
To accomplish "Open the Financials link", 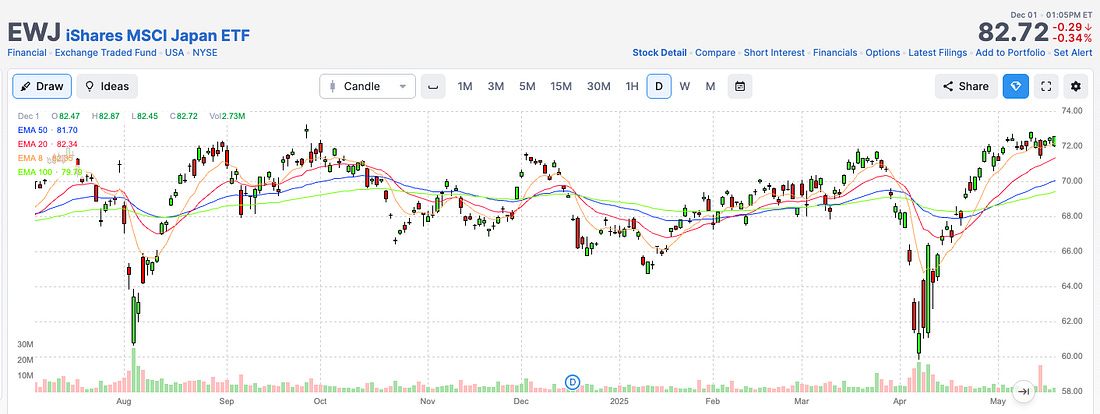I will click(835, 53).
